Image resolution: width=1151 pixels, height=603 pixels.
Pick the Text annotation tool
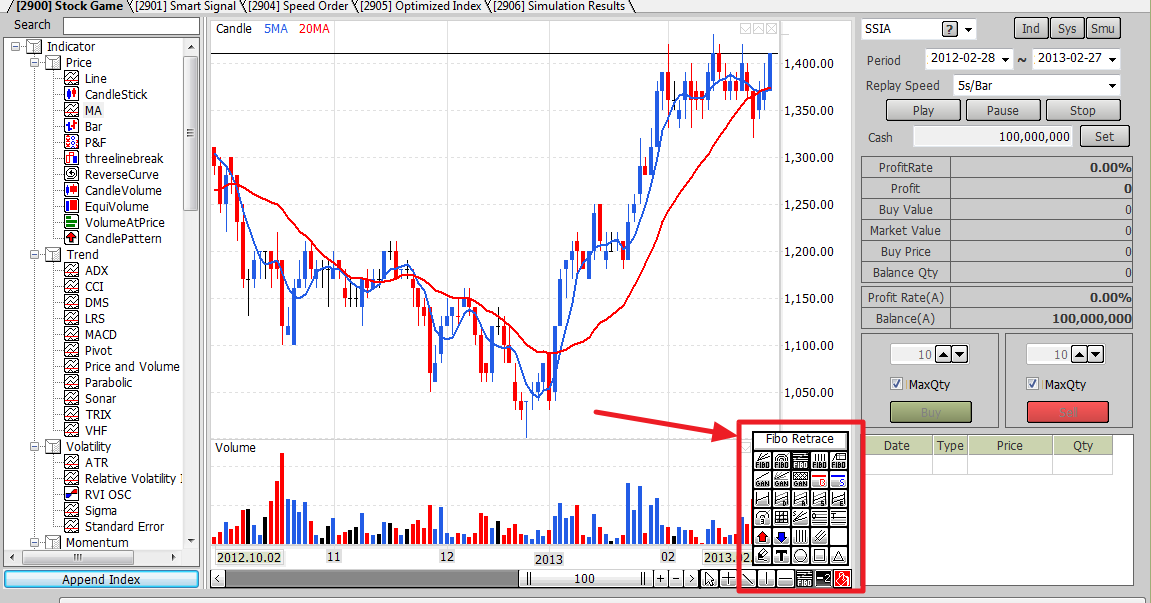[x=781, y=556]
